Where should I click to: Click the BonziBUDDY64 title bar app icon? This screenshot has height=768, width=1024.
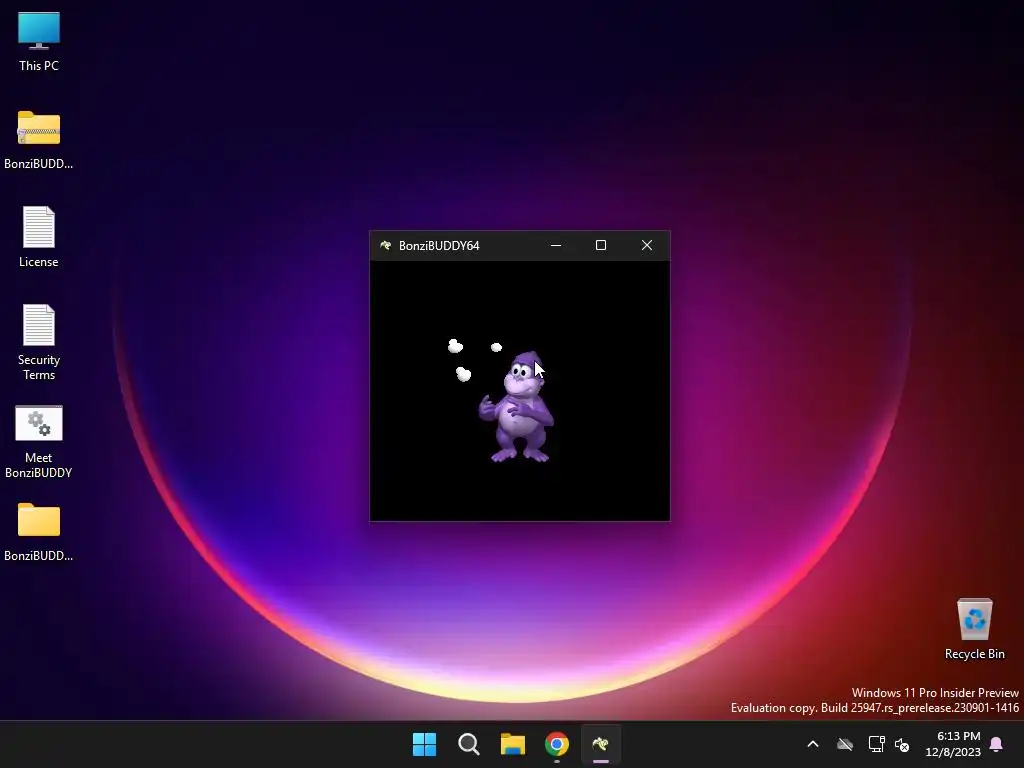point(385,246)
